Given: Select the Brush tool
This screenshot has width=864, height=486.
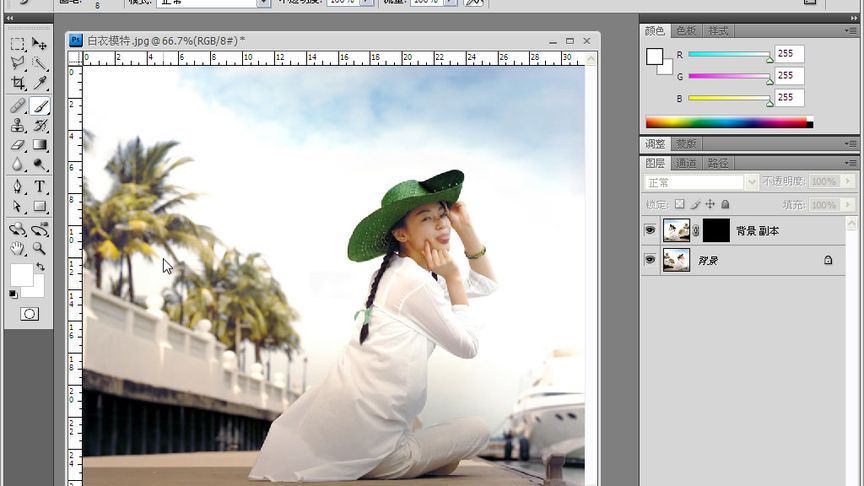Looking at the screenshot, I should click(40, 106).
